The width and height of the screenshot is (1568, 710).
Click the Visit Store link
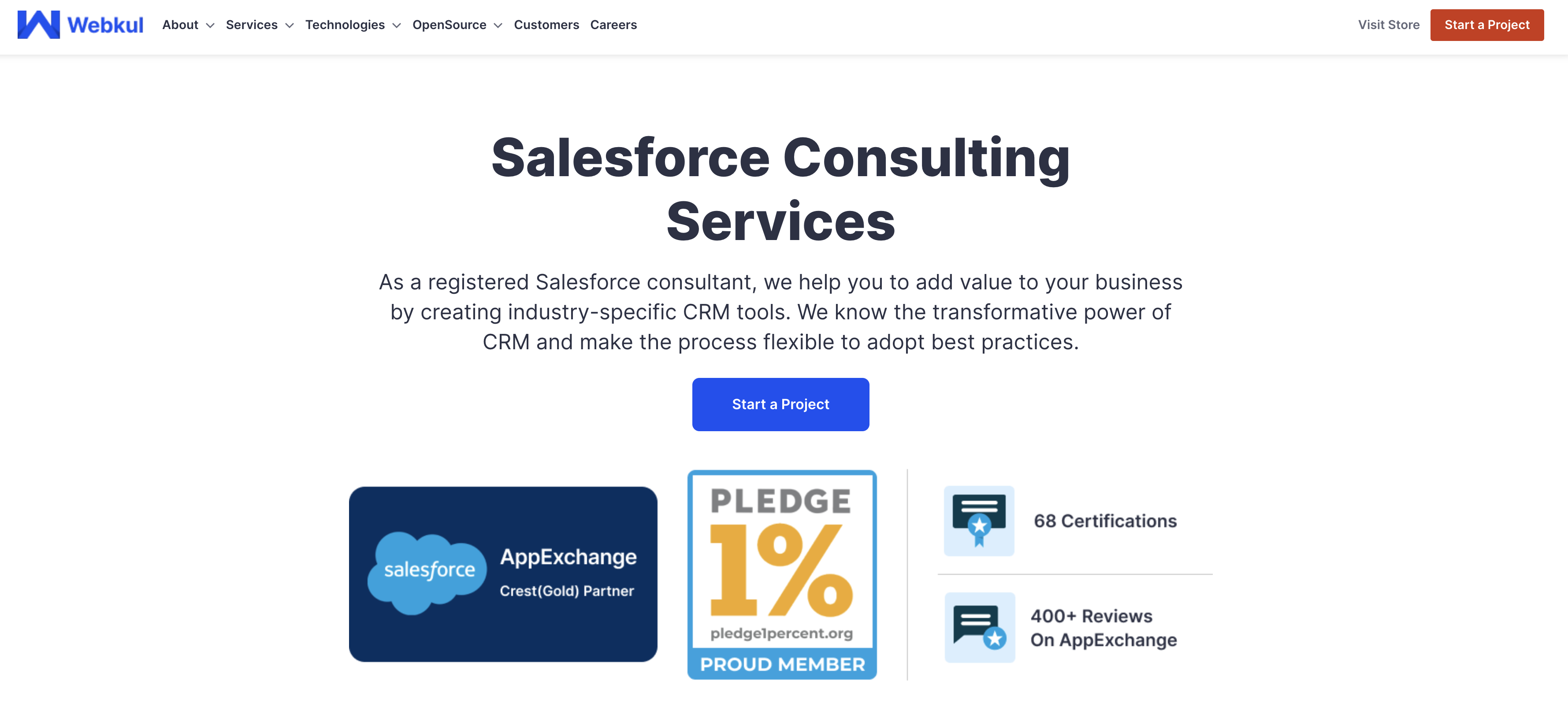tap(1388, 25)
